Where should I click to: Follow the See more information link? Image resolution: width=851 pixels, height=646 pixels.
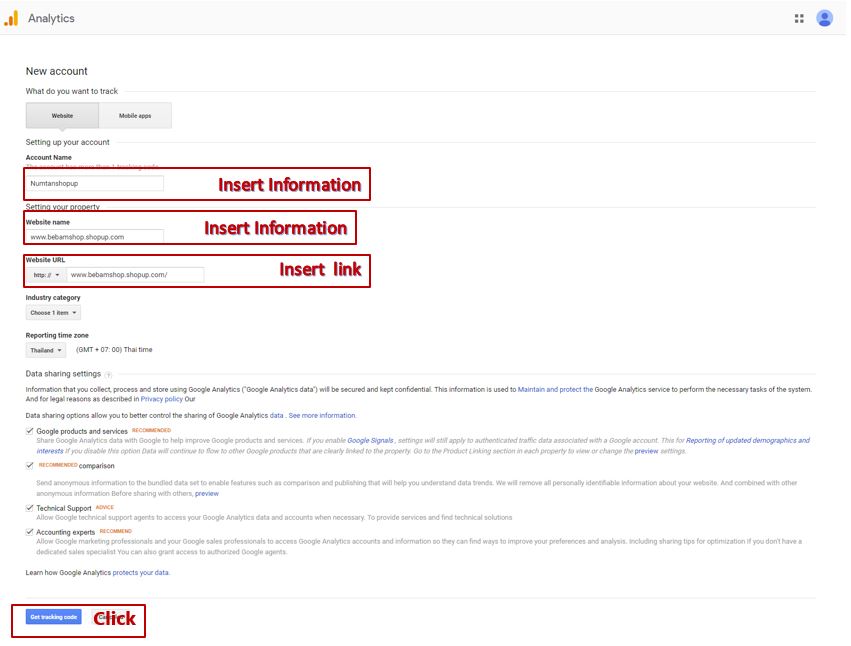pos(322,416)
